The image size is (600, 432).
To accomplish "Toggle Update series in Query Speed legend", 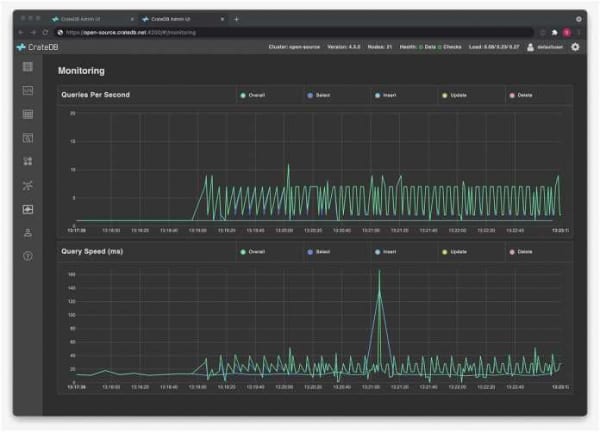I will tap(452, 252).
